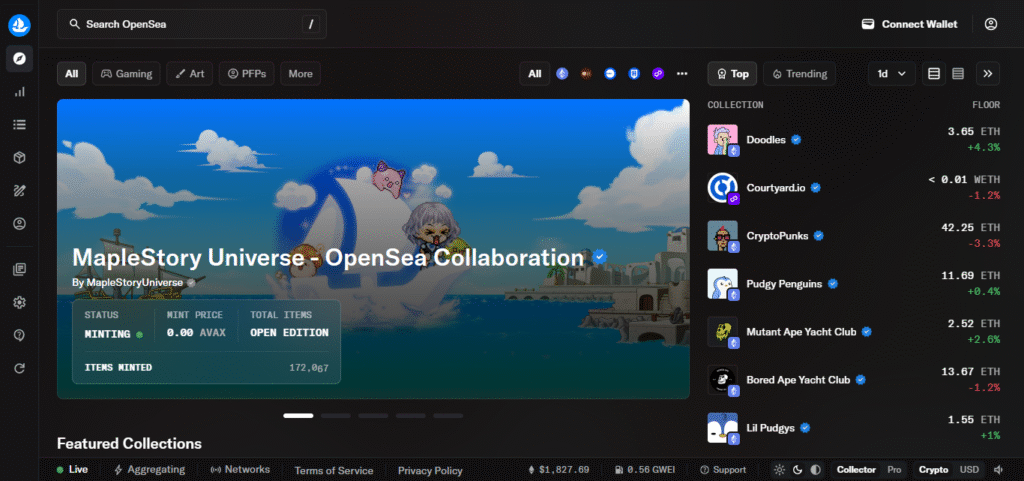This screenshot has width=1024, height=481.
Task: Click the circular arrow icon in sidebar
Action: click(20, 368)
